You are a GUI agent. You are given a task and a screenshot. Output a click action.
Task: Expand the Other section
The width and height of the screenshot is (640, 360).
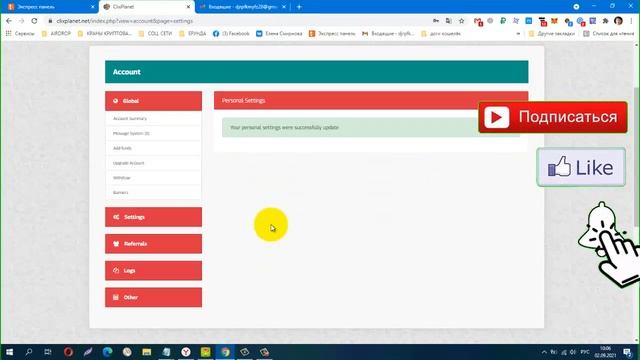[153, 297]
